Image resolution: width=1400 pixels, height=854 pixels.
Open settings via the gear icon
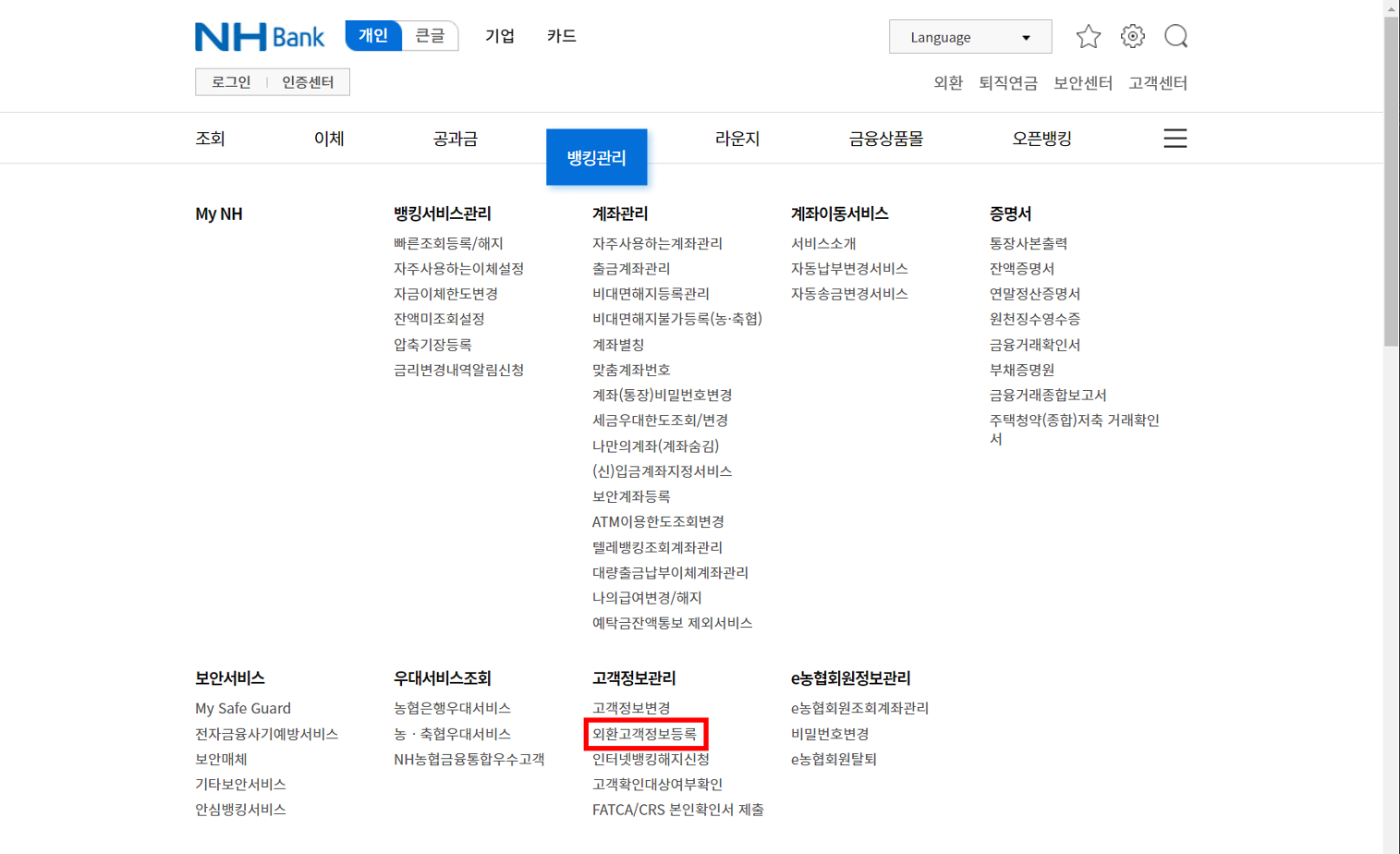(x=1132, y=36)
